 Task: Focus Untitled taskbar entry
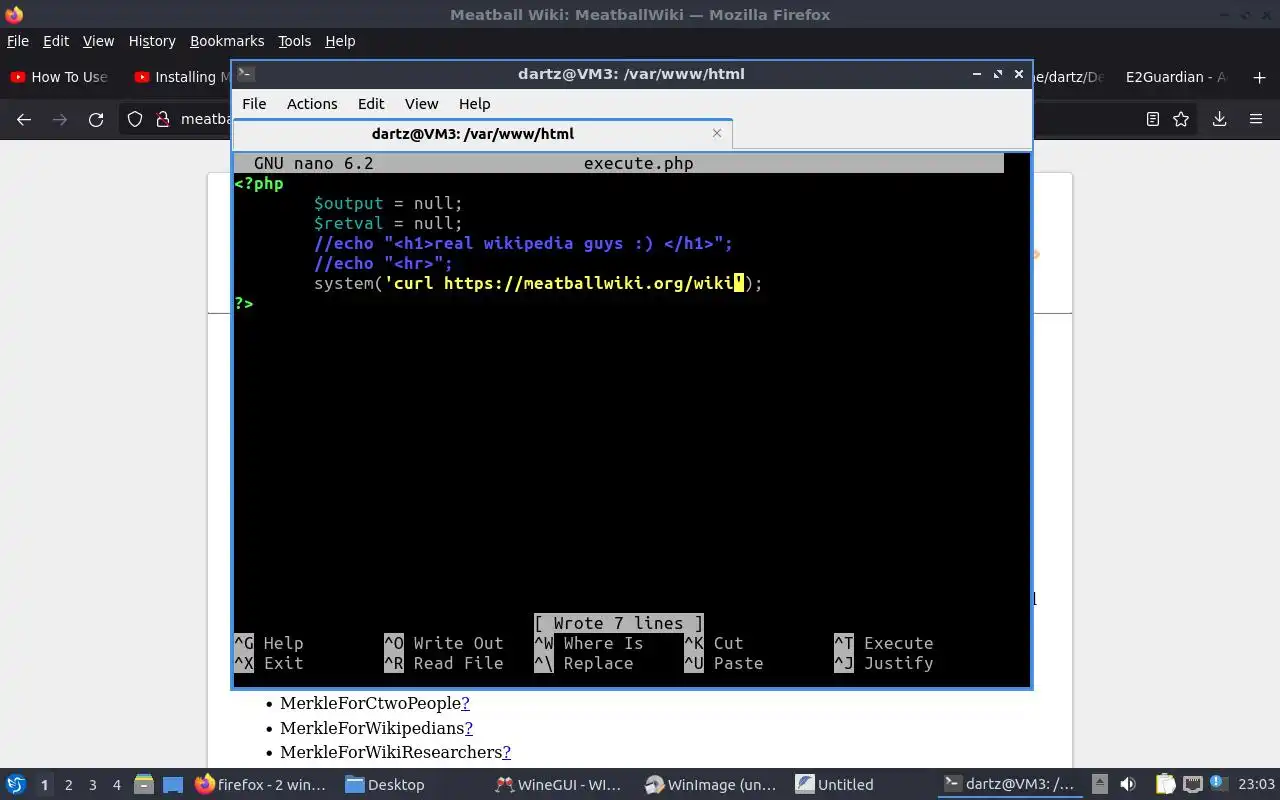click(x=835, y=784)
